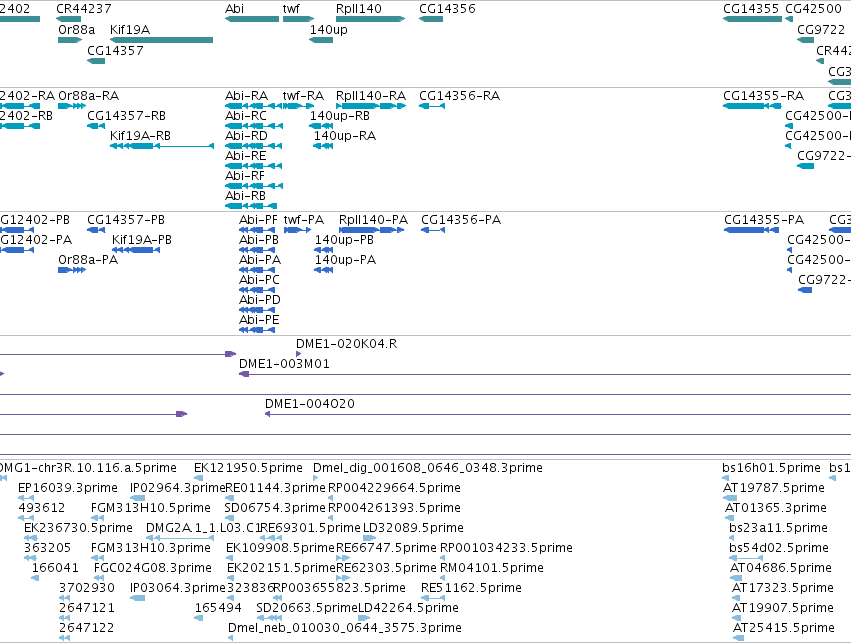This screenshot has height=643, width=851.
Task: Select protein CG14356-PA
Action: pos(433,230)
